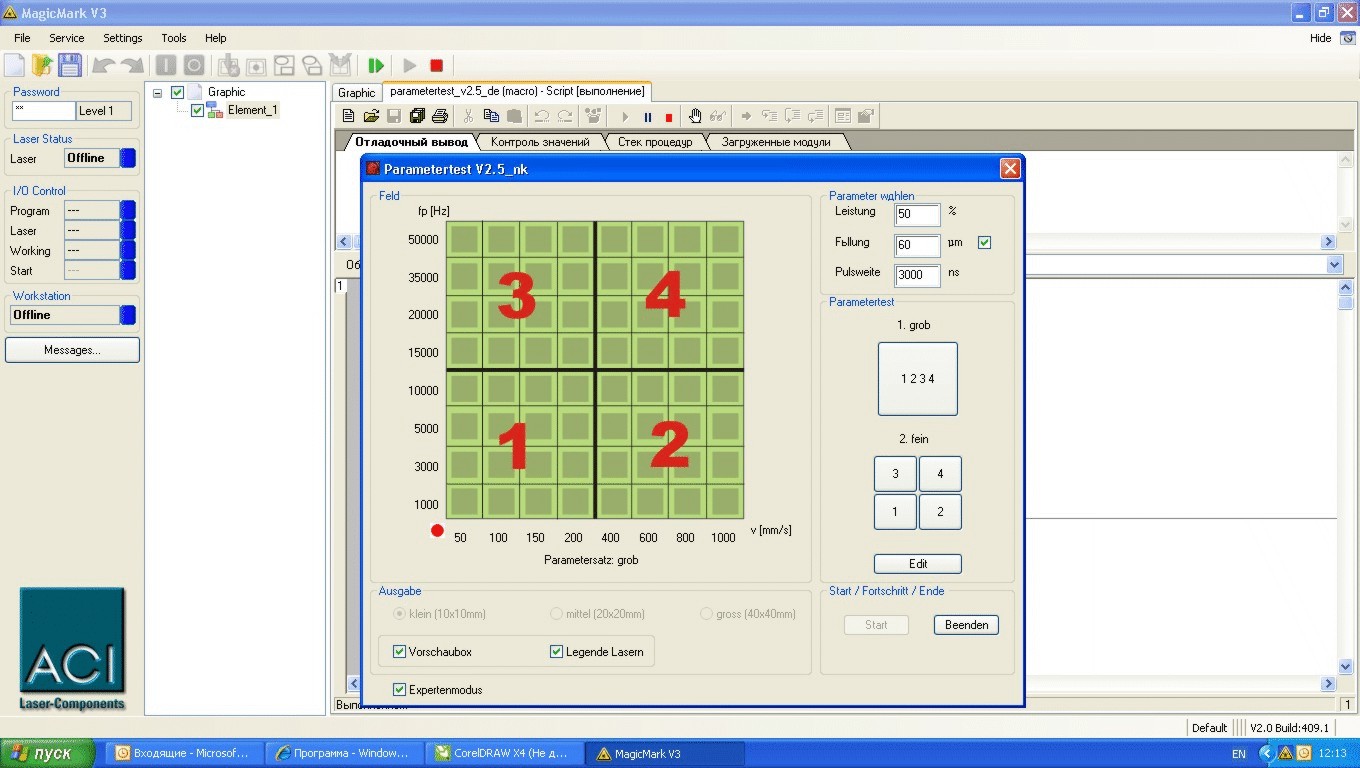The height and width of the screenshot is (768, 1360).
Task: Pause script with the blue pause icon
Action: point(648,117)
